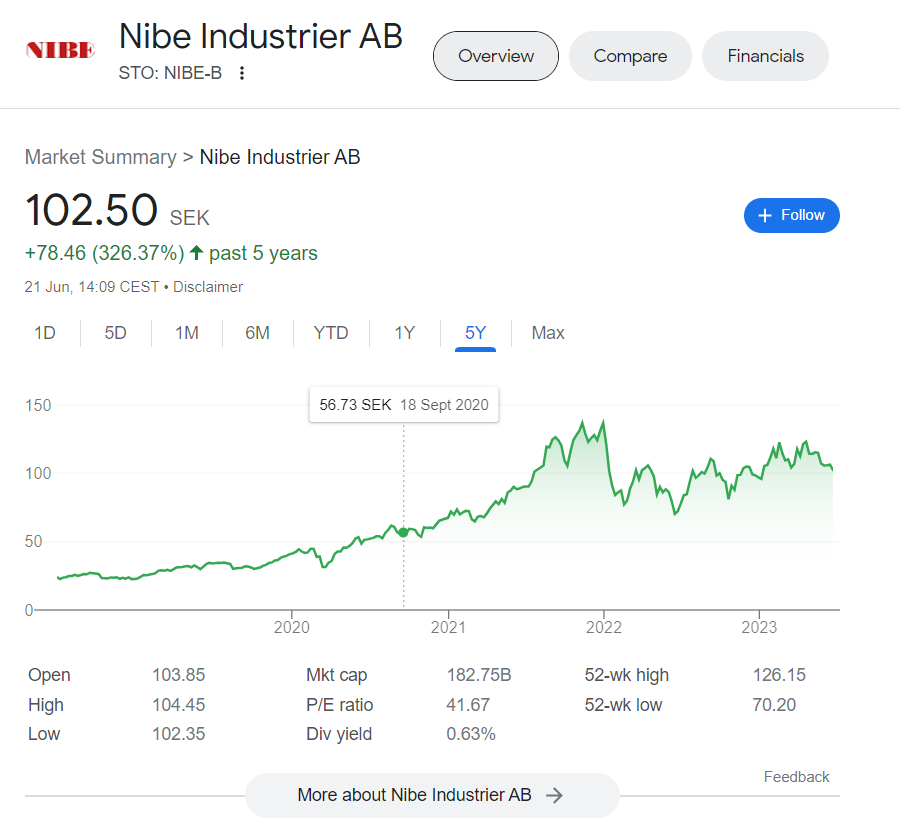The height and width of the screenshot is (837, 900).
Task: Click the P/E ratio label
Action: [339, 704]
